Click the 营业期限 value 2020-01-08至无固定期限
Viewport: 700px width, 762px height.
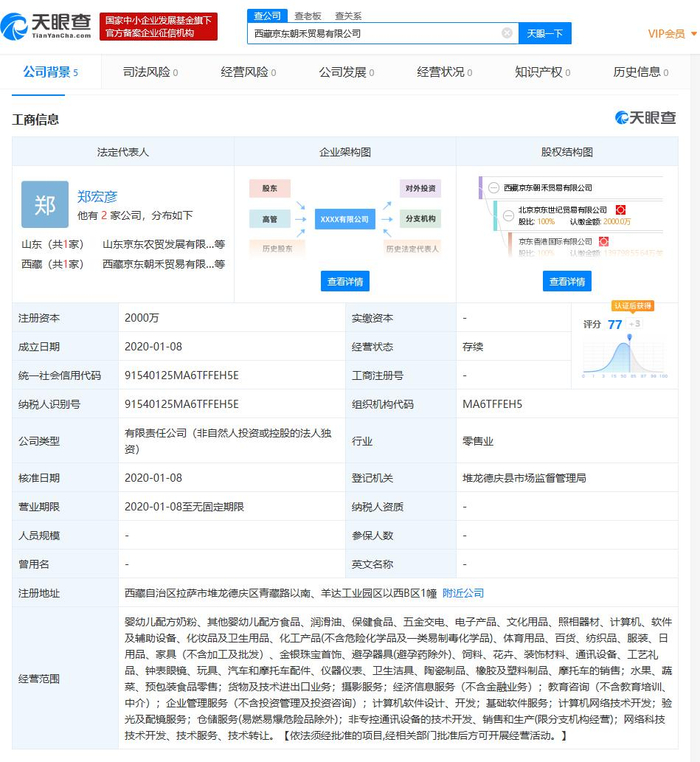coord(184,506)
